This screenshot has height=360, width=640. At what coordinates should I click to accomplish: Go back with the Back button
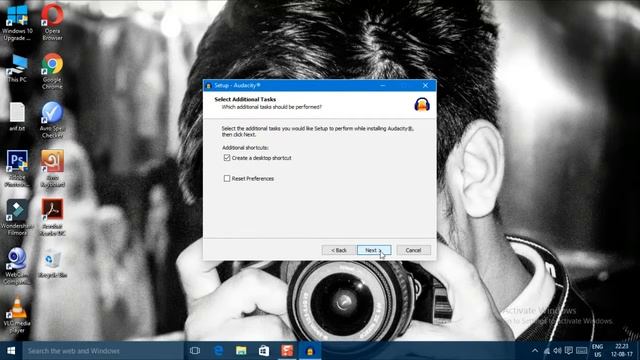click(x=338, y=250)
